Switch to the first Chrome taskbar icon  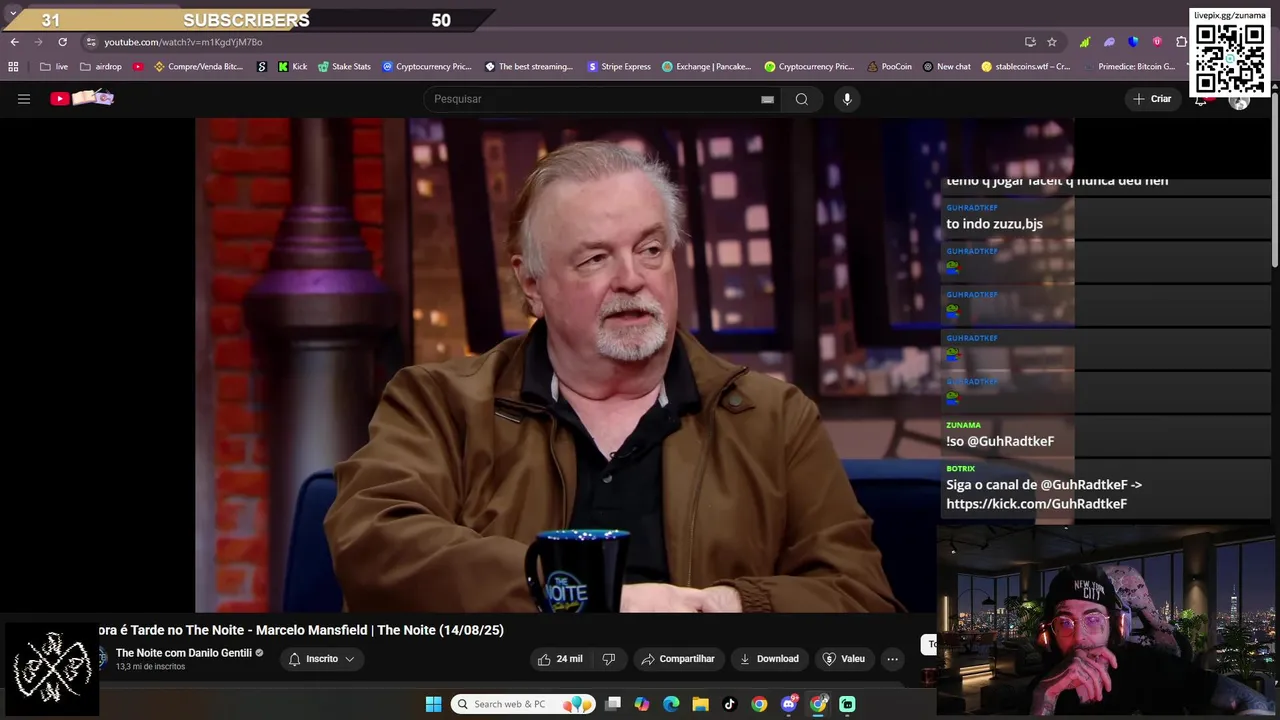click(759, 704)
